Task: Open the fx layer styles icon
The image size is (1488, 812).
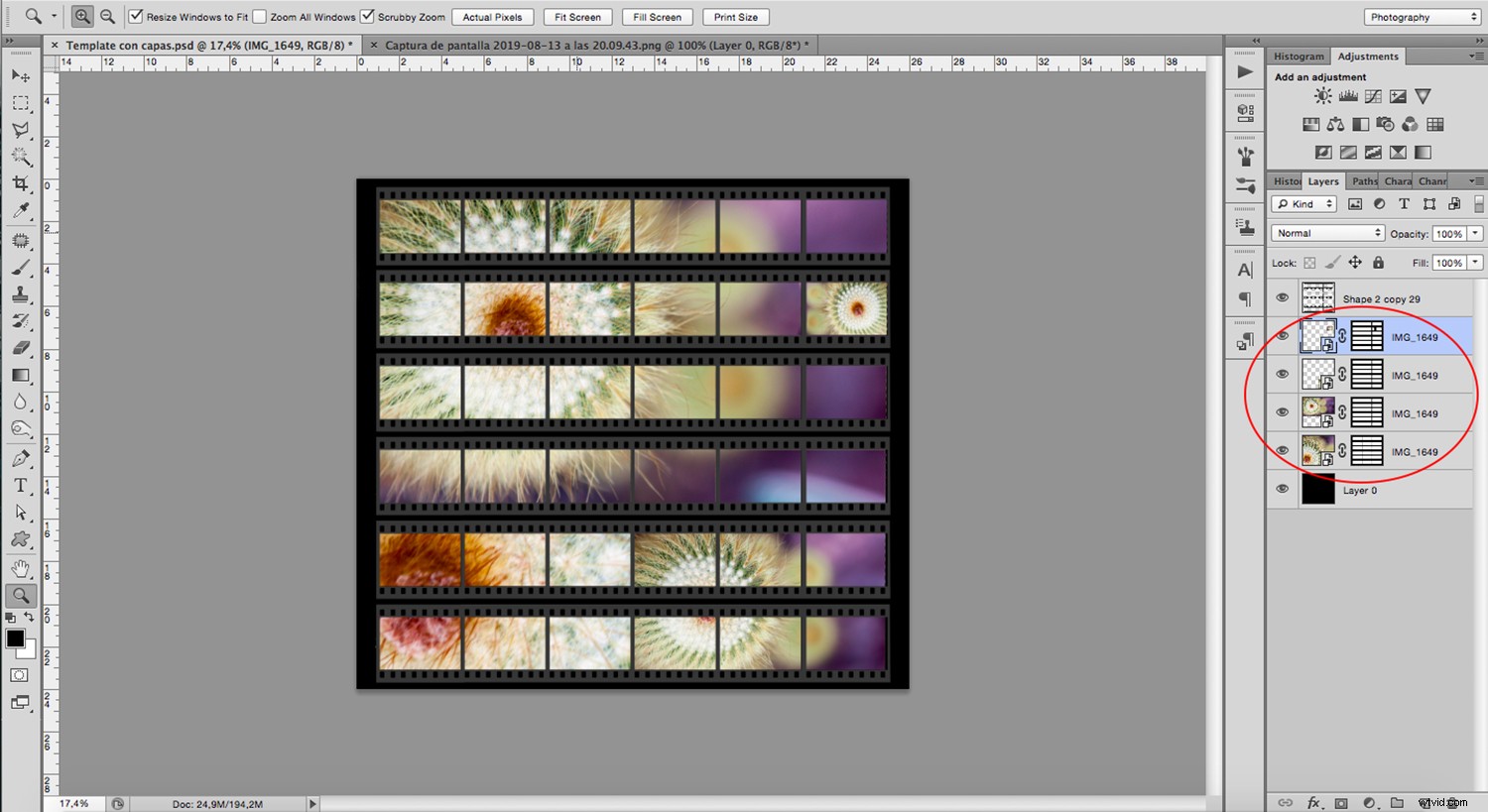Action: point(1315,802)
